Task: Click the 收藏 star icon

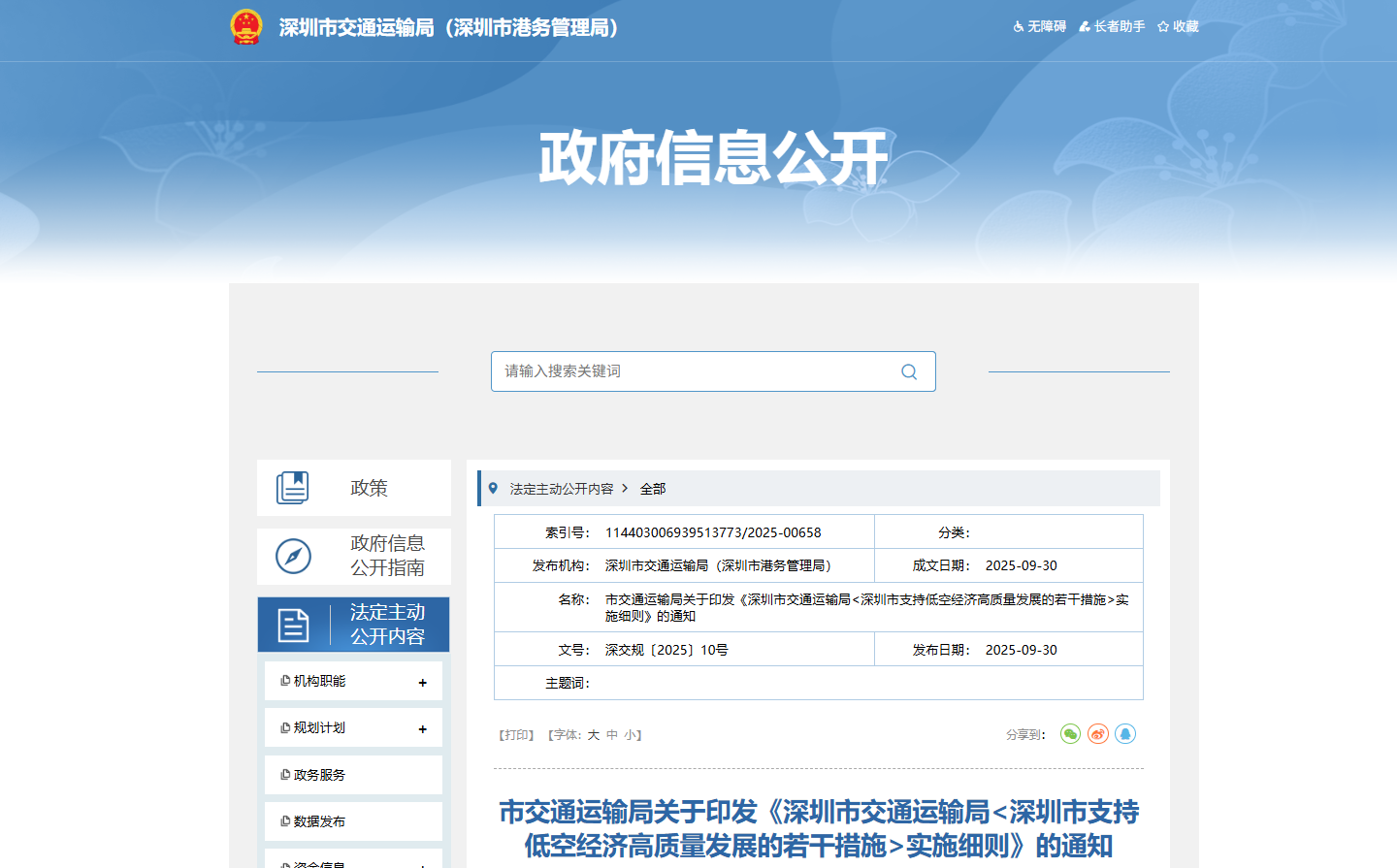Action: [1163, 27]
